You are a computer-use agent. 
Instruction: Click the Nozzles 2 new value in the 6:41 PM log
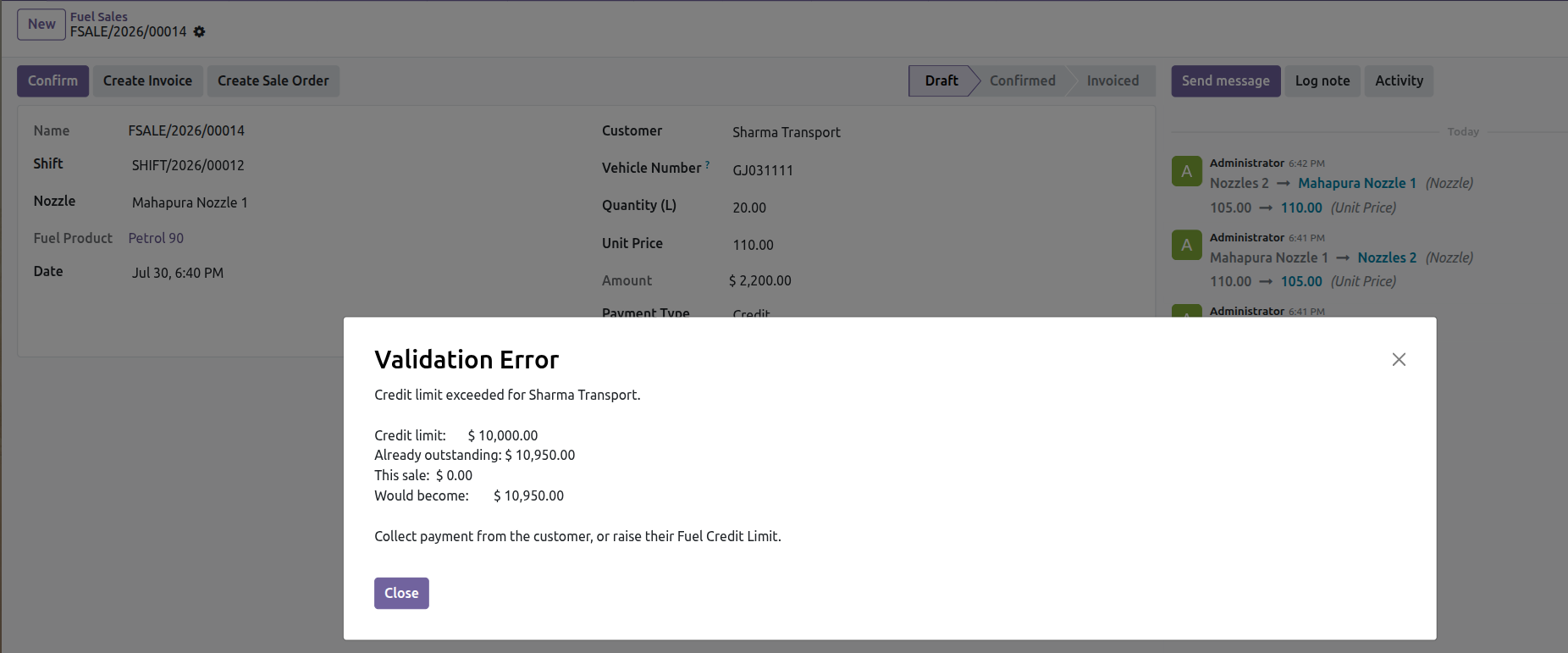tap(1387, 257)
